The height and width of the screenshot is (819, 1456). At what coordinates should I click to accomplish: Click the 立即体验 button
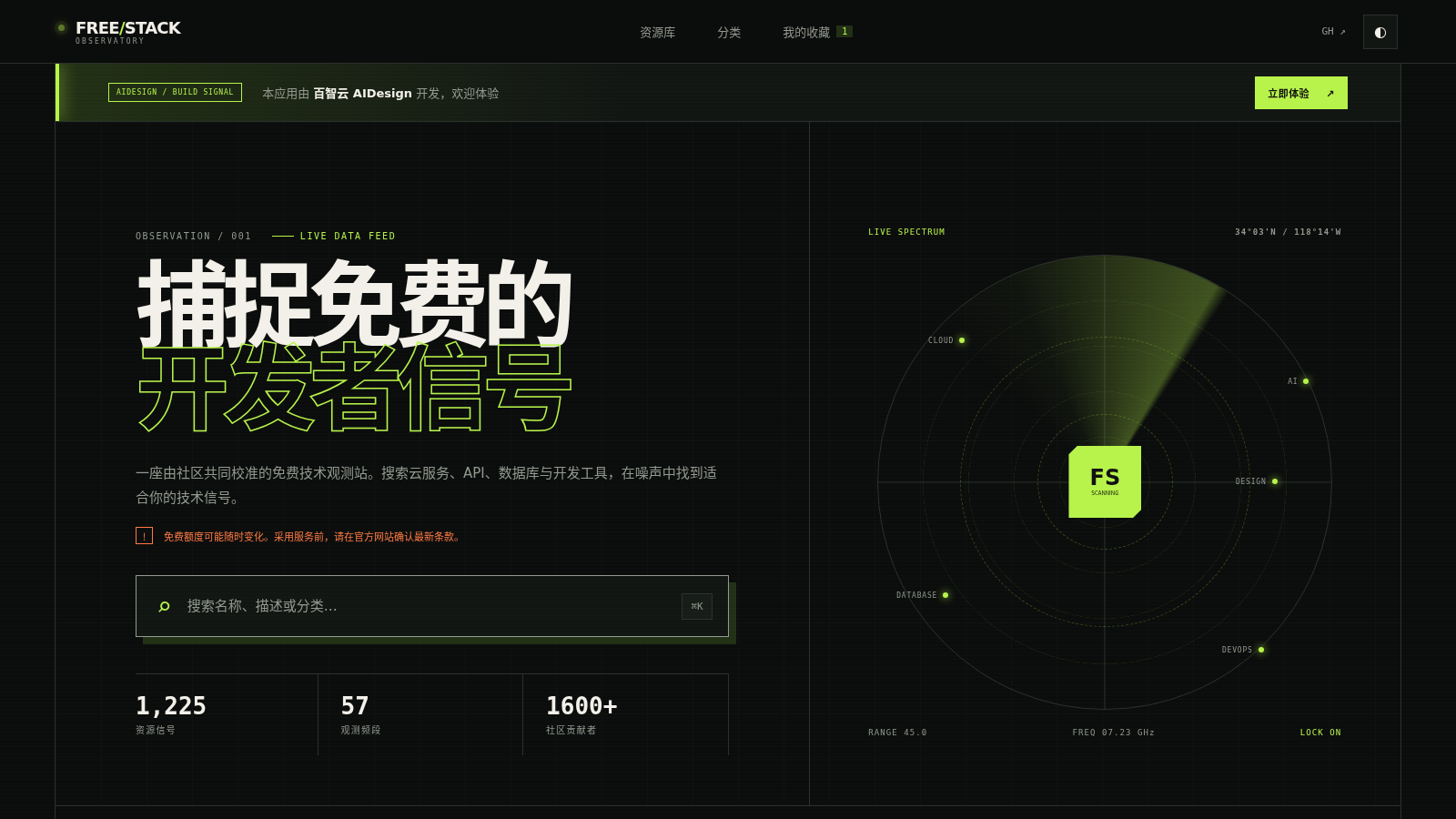1301,93
